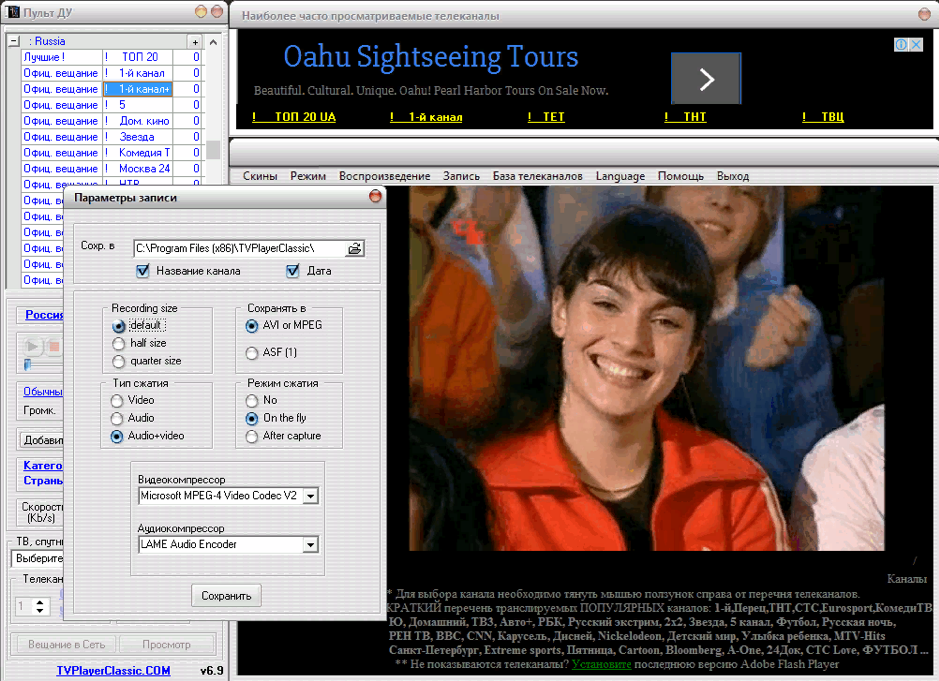Open ТЕТ channel link

(546, 117)
